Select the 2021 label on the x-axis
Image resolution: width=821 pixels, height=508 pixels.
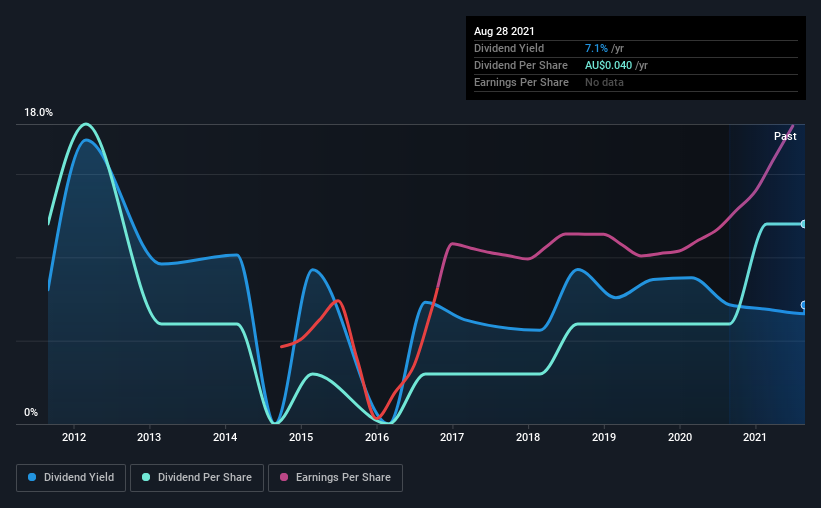pyautogui.click(x=755, y=437)
